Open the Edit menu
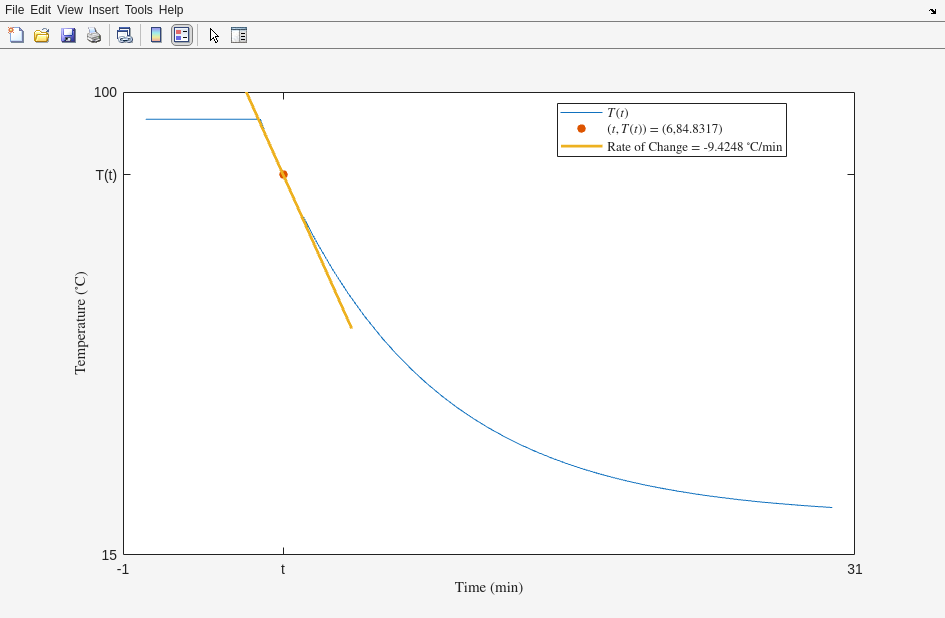 click(x=40, y=10)
